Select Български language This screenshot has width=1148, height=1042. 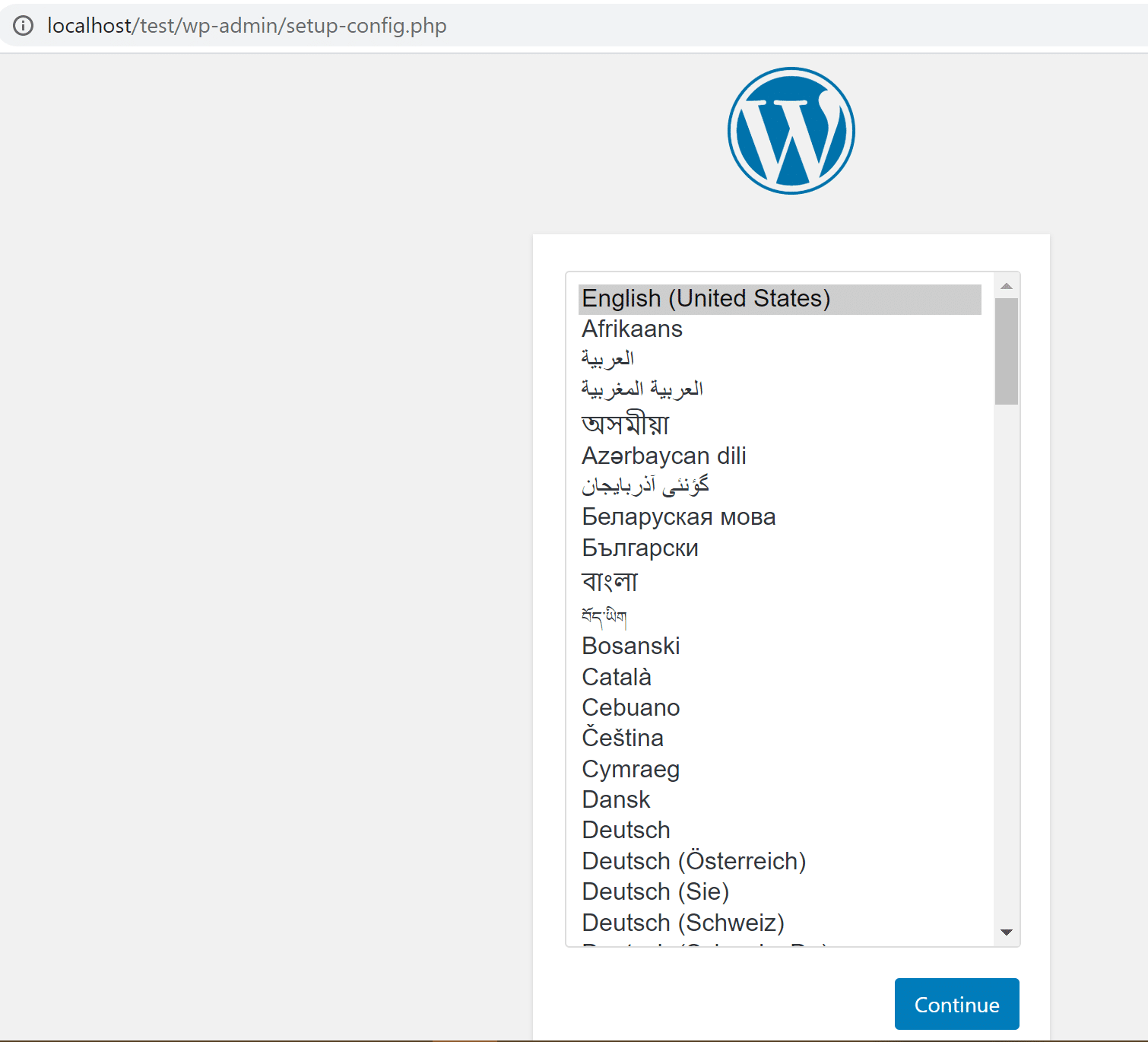coord(780,548)
